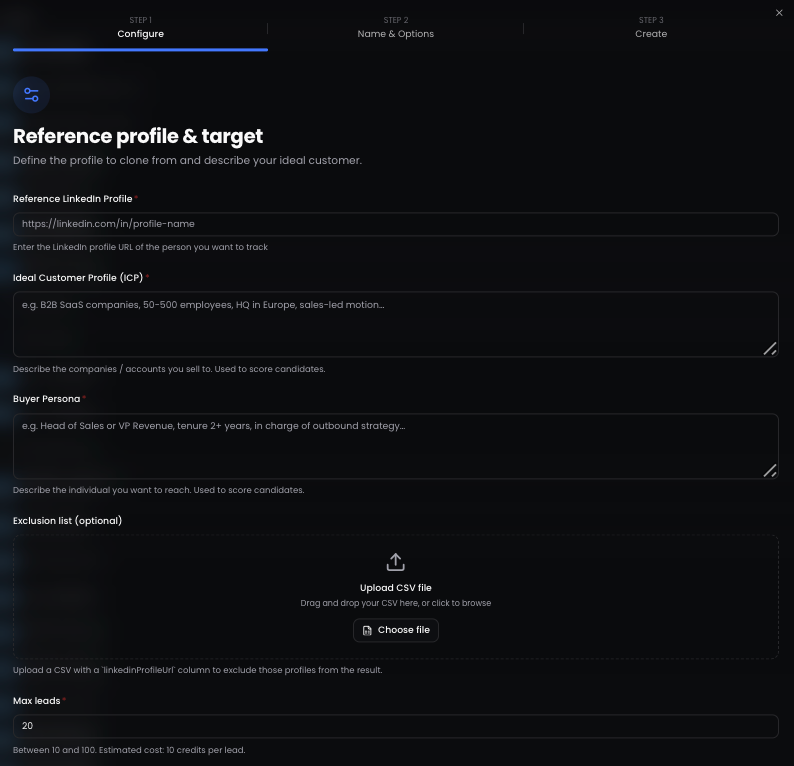Viewport: 794px width, 766px height.
Task: Click the sliders configure icon
Action: [x=31, y=95]
